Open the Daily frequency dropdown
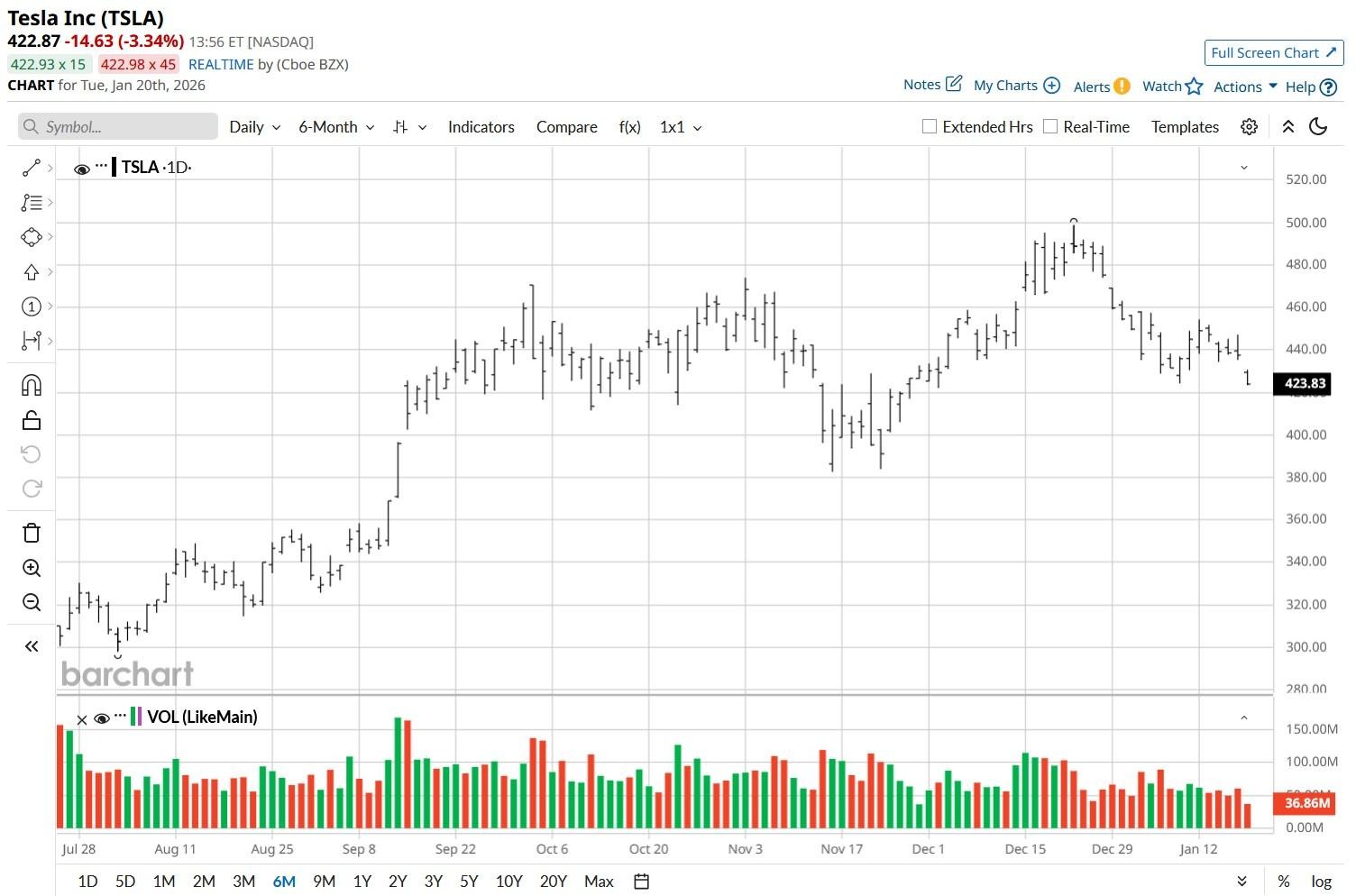This screenshot has height=896, width=1356. click(x=255, y=127)
